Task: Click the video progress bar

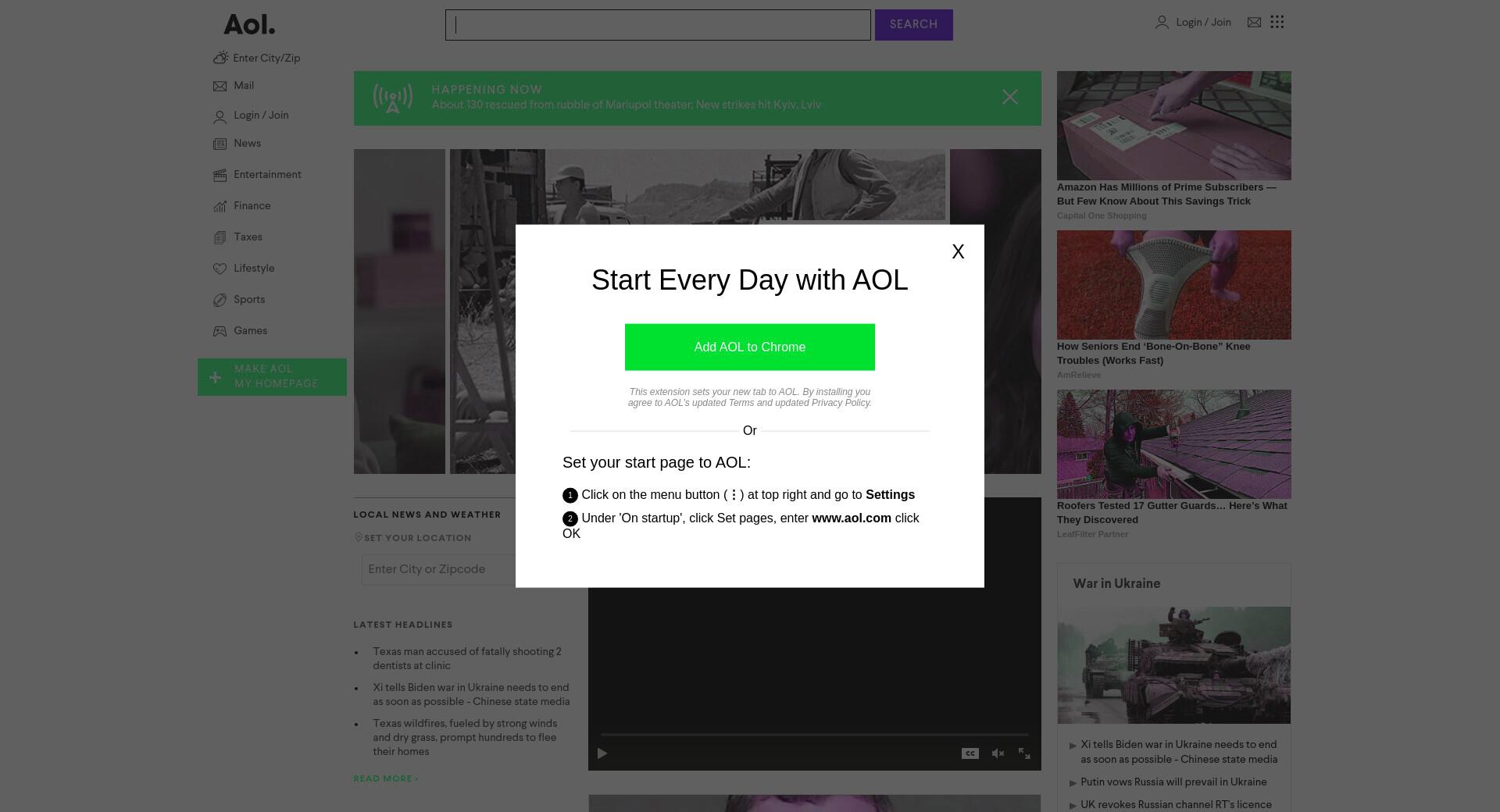Action: [814, 735]
